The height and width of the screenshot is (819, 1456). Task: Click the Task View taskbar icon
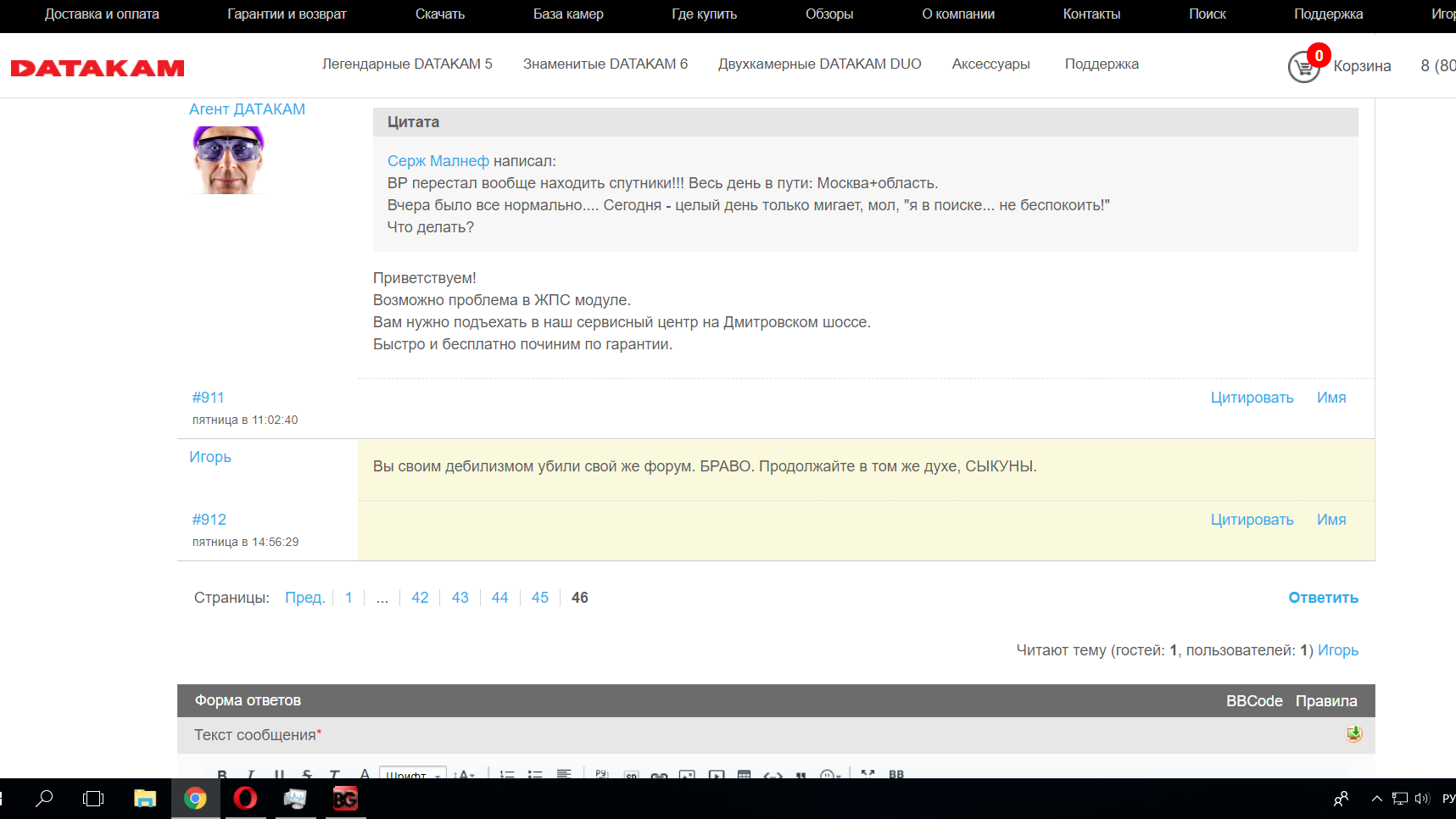[93, 799]
